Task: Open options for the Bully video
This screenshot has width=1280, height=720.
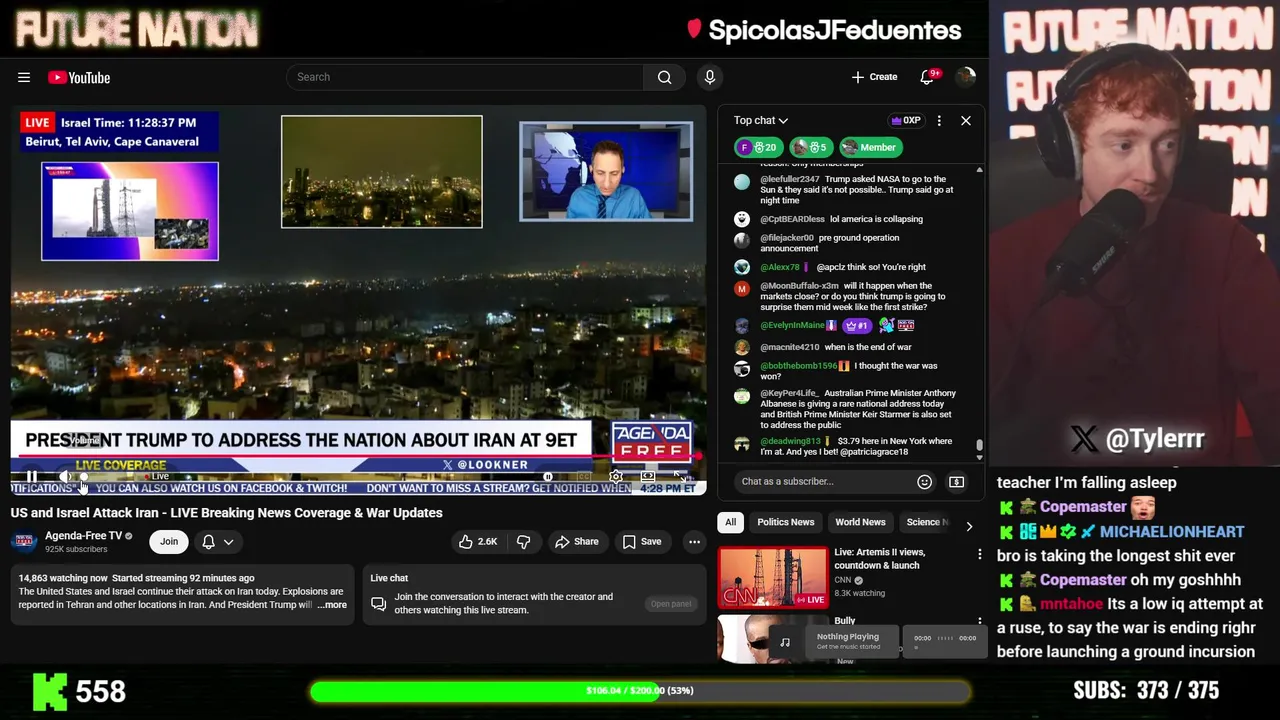Action: (980, 622)
